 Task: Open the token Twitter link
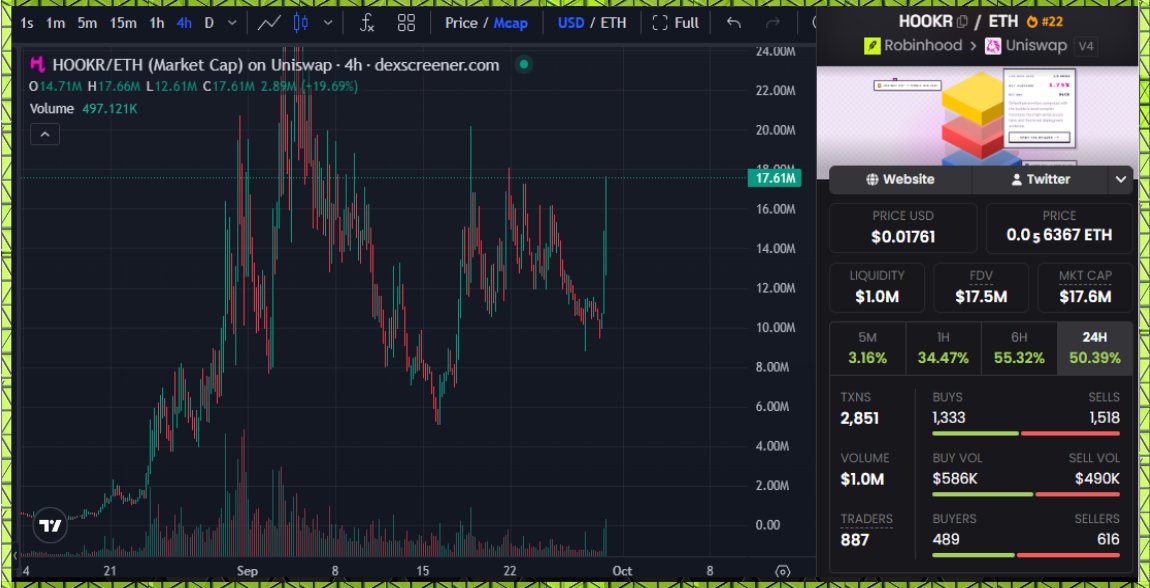pos(1041,180)
